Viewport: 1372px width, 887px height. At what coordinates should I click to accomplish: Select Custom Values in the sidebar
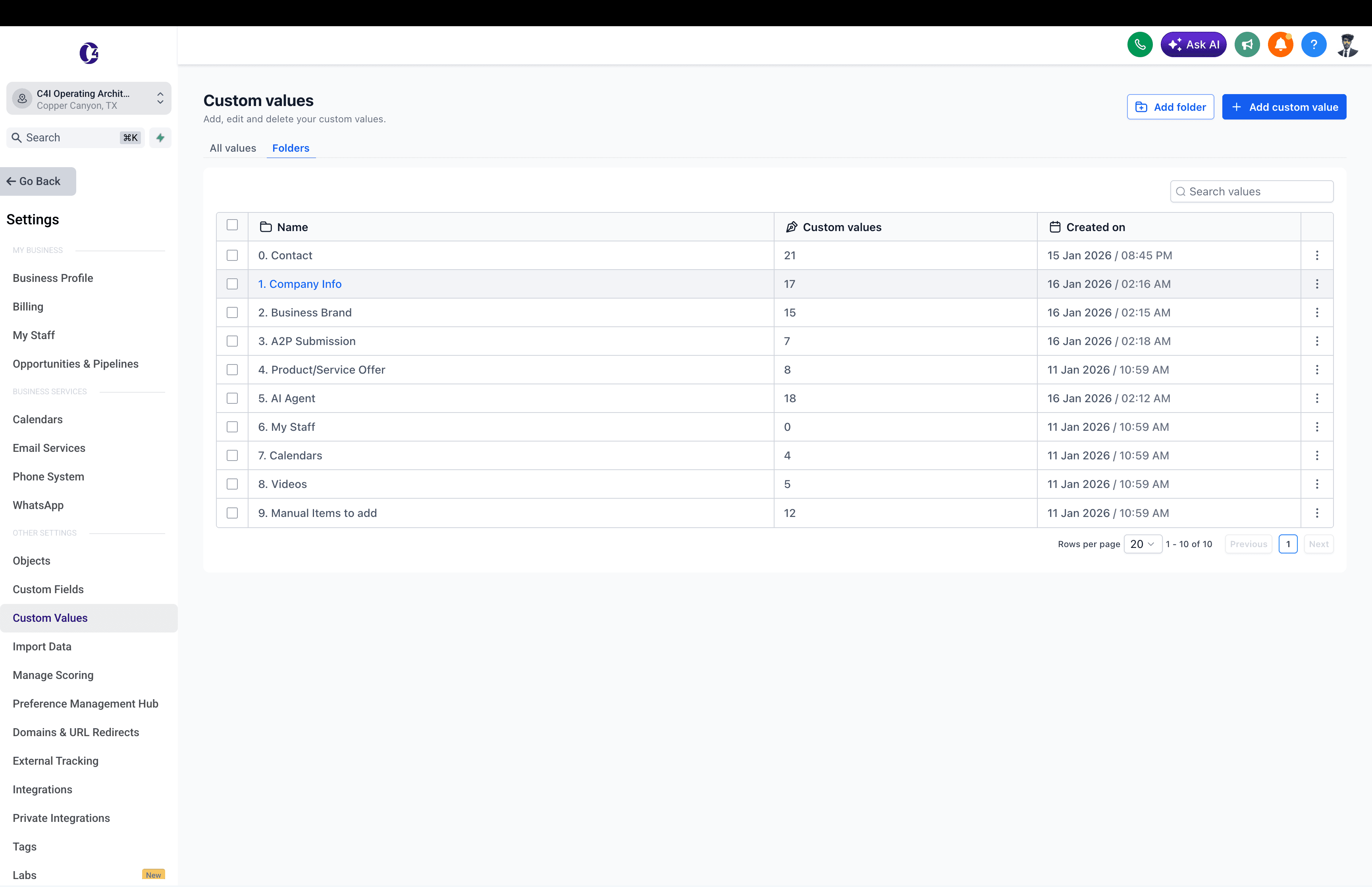pyautogui.click(x=89, y=618)
